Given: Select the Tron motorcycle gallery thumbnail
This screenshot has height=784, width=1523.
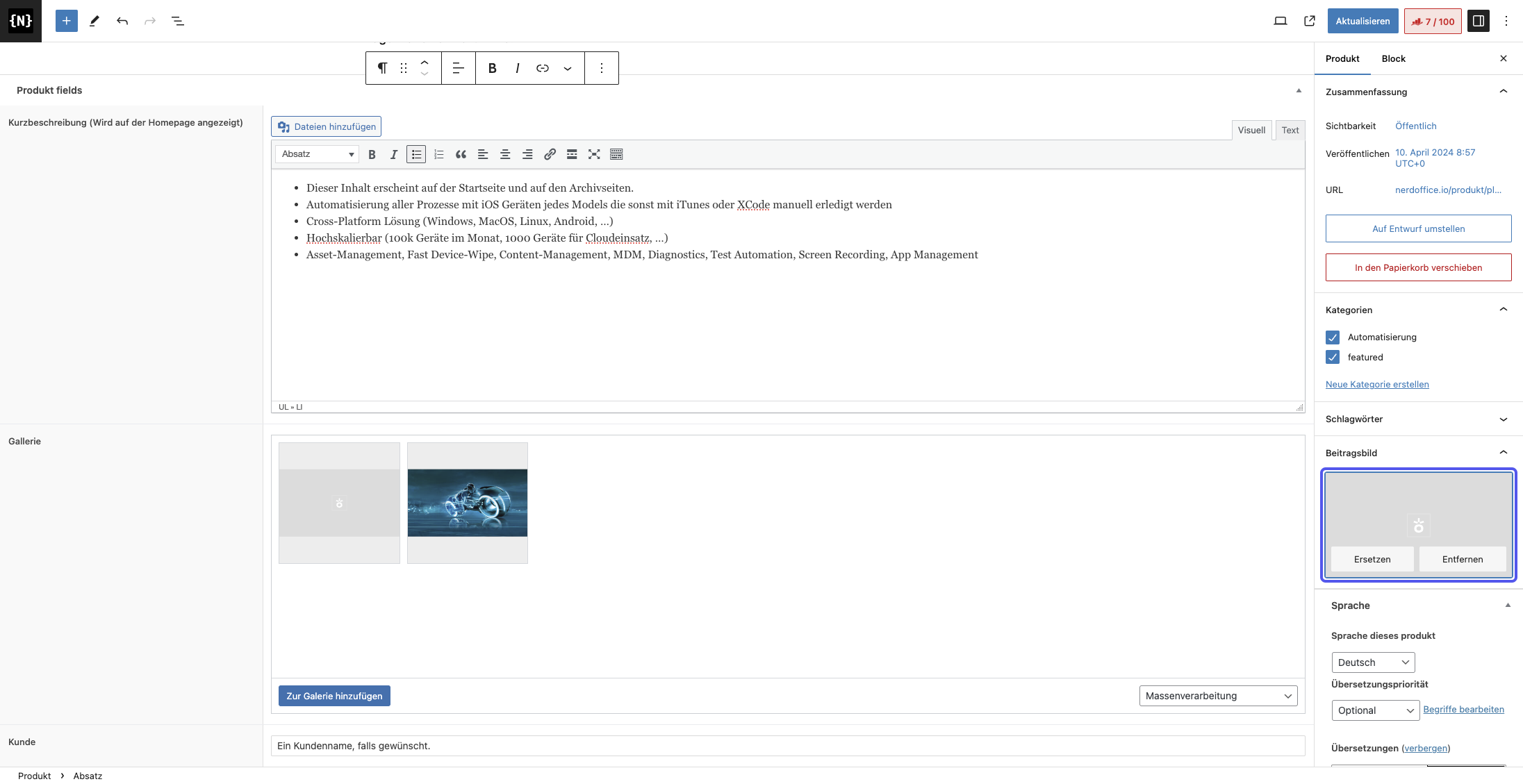Looking at the screenshot, I should 468,503.
